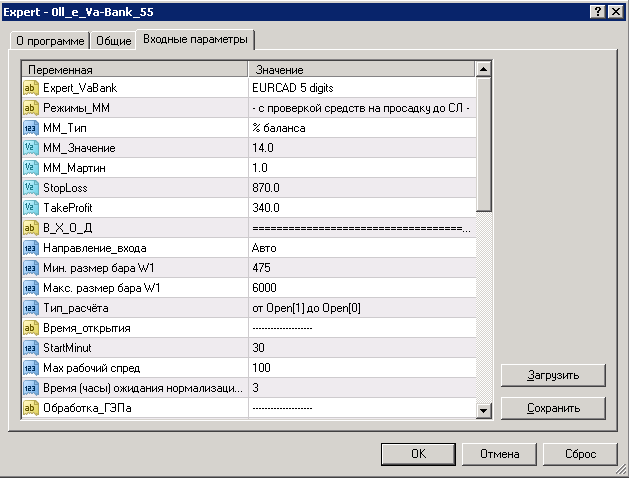The height and width of the screenshot is (478, 629).
Task: Click the integer icon beside Время (часы) ожидания
Action: click(31, 388)
